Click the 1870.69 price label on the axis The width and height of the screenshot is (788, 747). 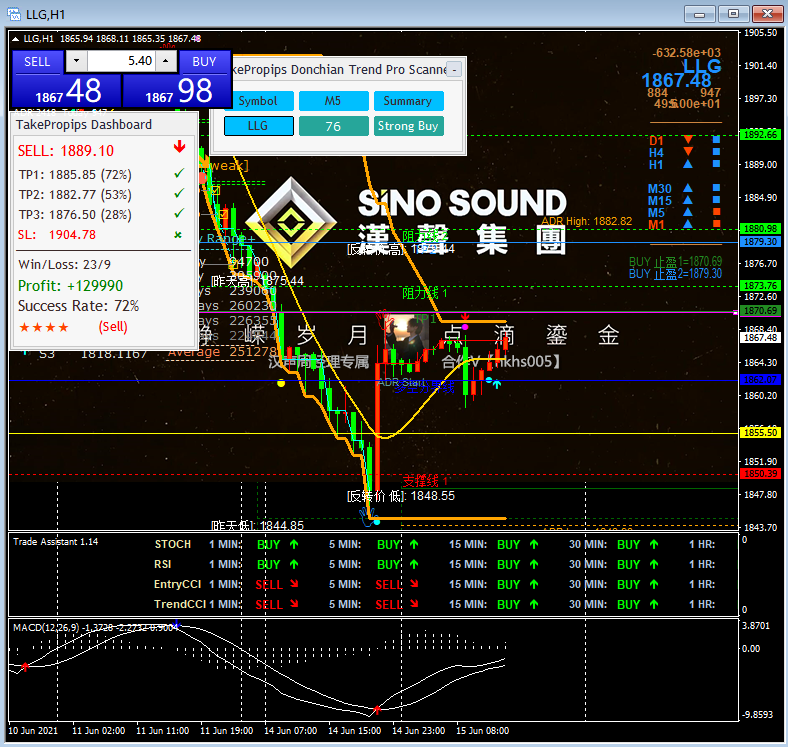[x=760, y=311]
